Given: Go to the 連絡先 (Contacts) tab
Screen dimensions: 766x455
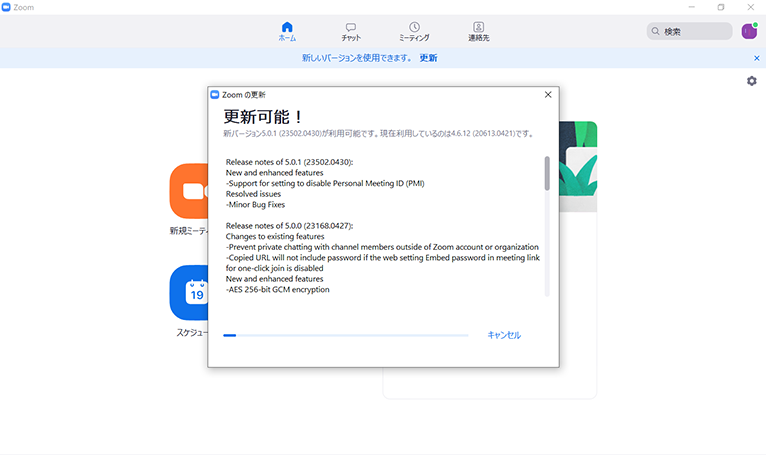Looking at the screenshot, I should [x=479, y=31].
